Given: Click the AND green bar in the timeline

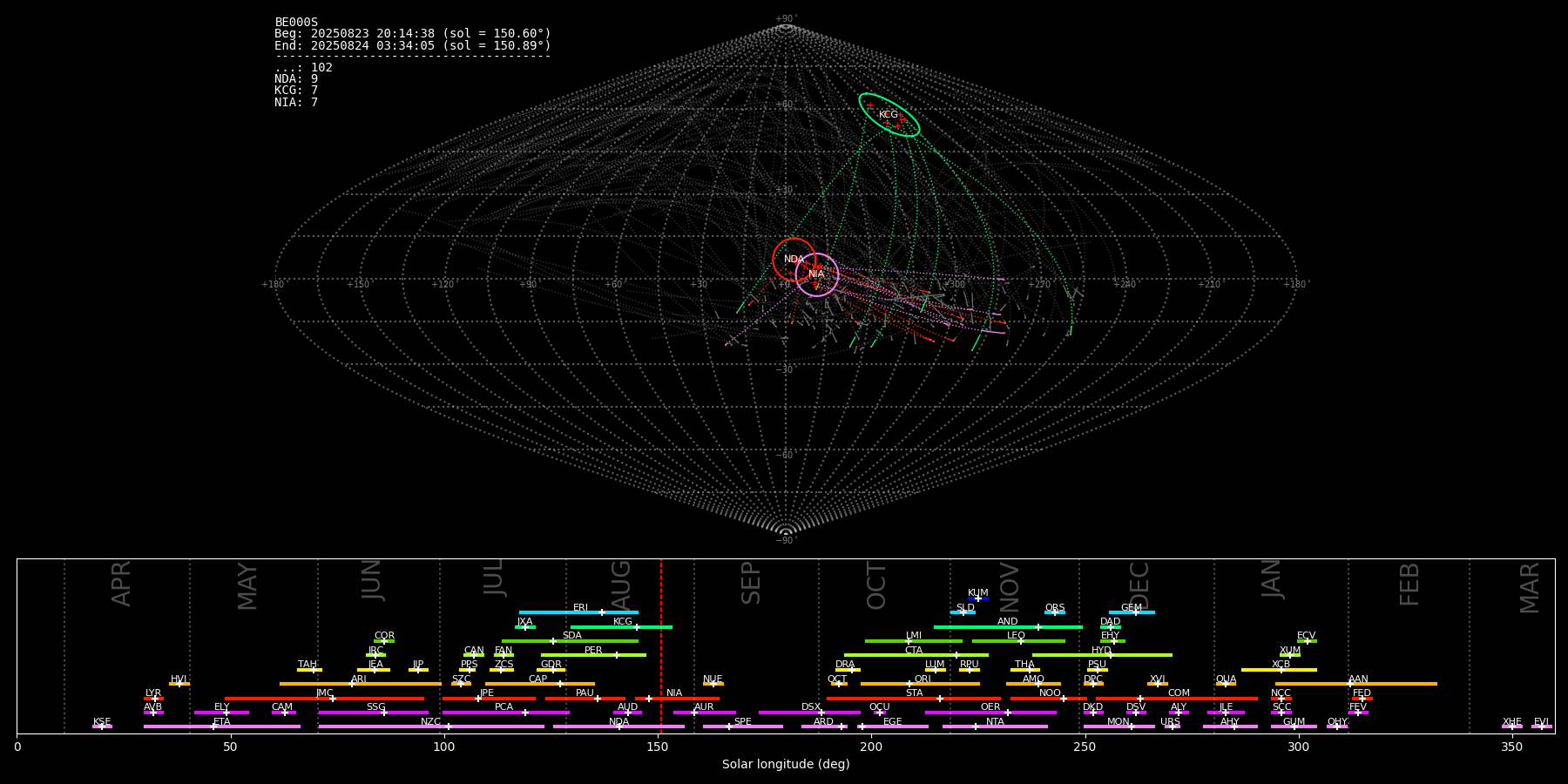Looking at the screenshot, I should (1008, 626).
